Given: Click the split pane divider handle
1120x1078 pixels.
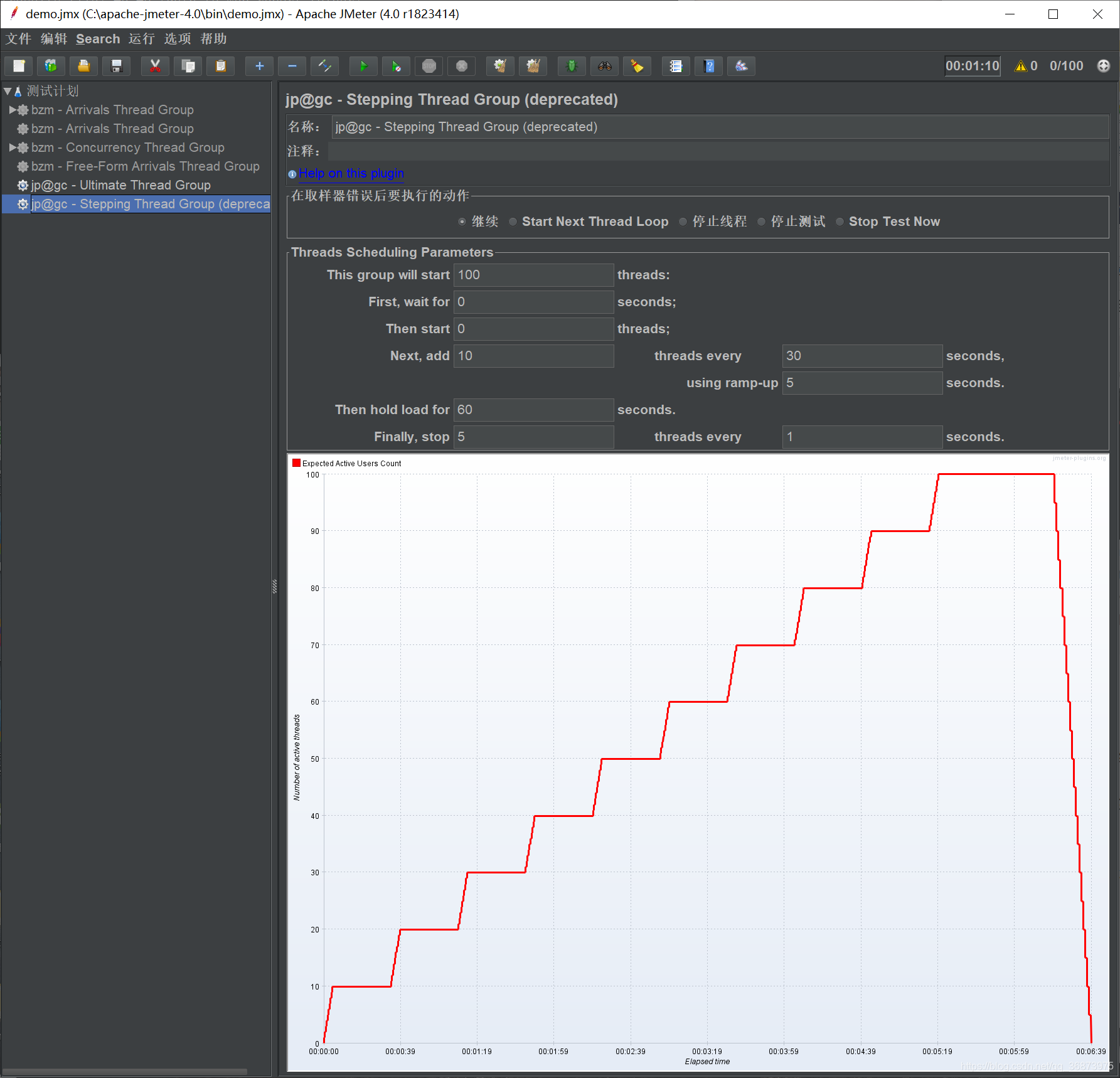Looking at the screenshot, I should tap(274, 587).
